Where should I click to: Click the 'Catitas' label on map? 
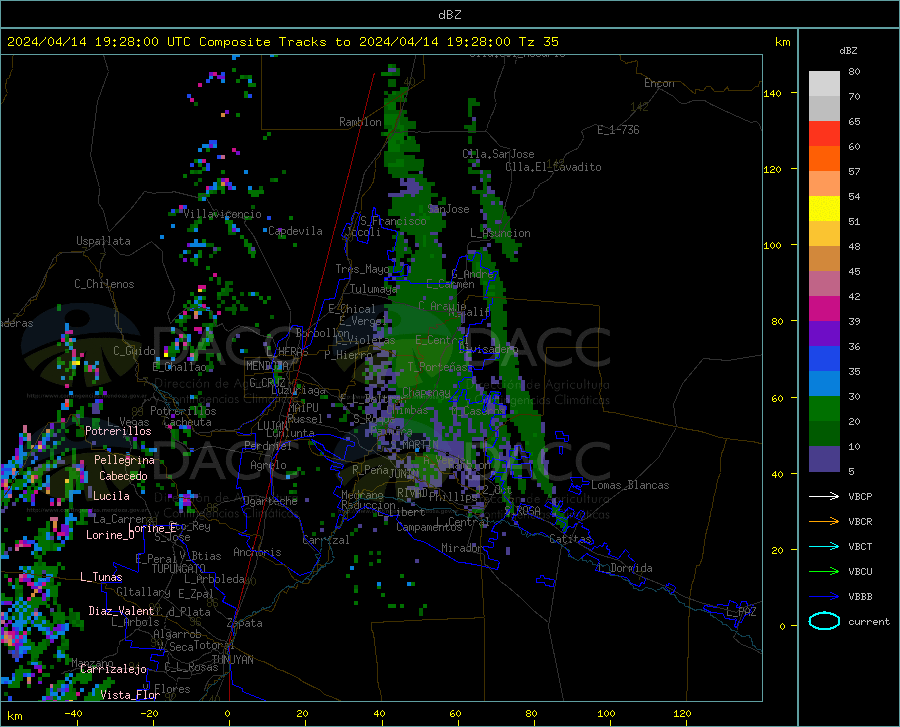571,539
